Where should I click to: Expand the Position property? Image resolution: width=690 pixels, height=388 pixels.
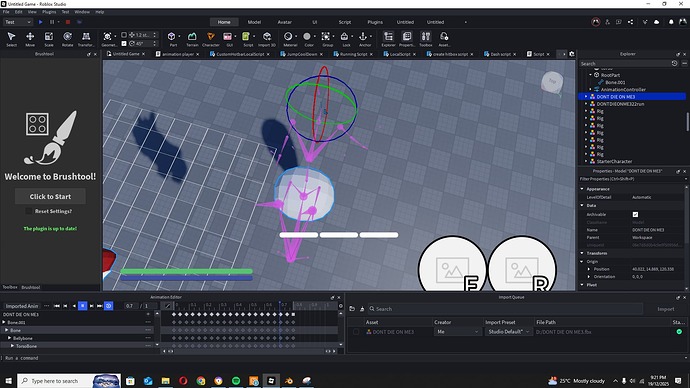tap(589, 269)
